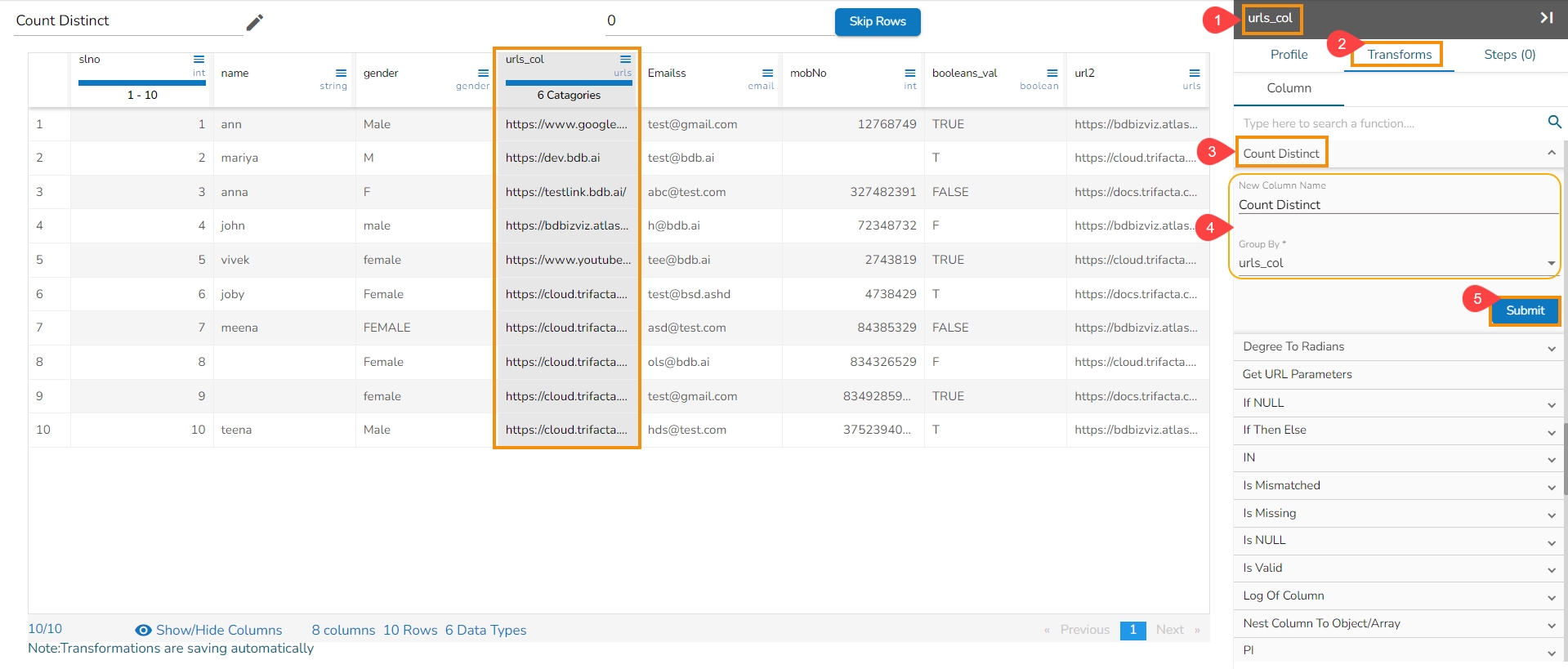
Task: Click the pencil edit icon beside Count Distinct title
Action: (x=255, y=22)
